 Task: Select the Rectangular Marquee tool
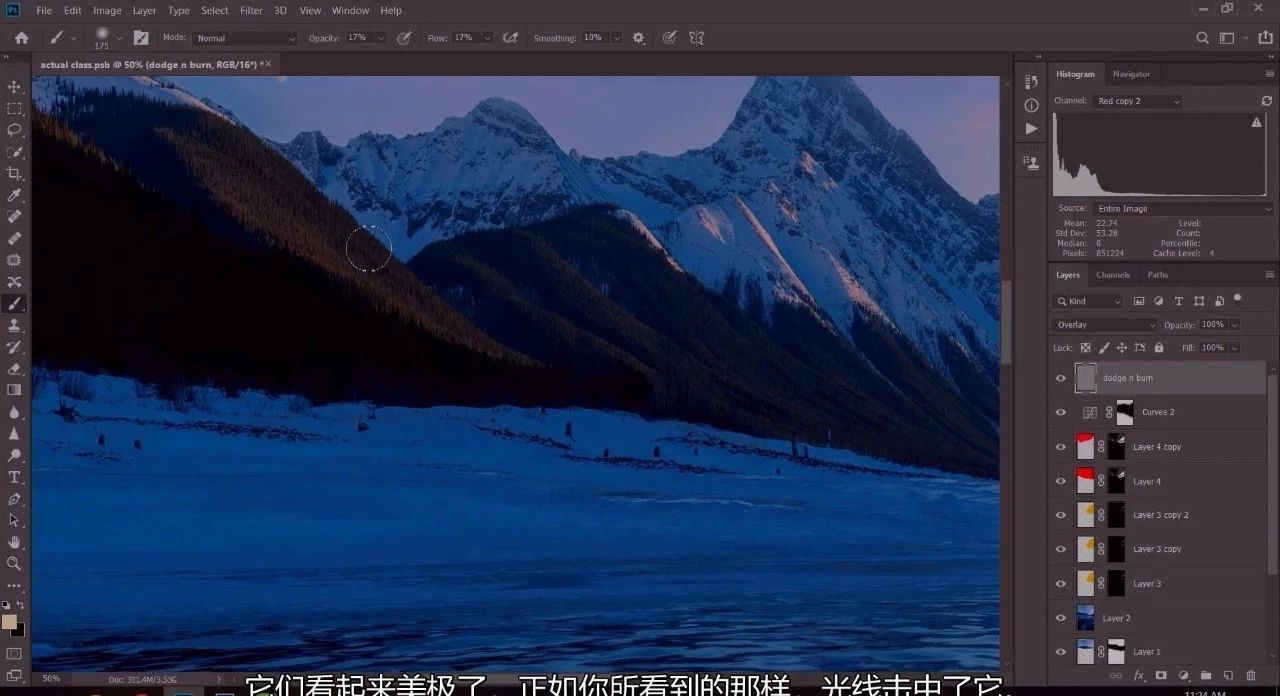click(x=14, y=109)
